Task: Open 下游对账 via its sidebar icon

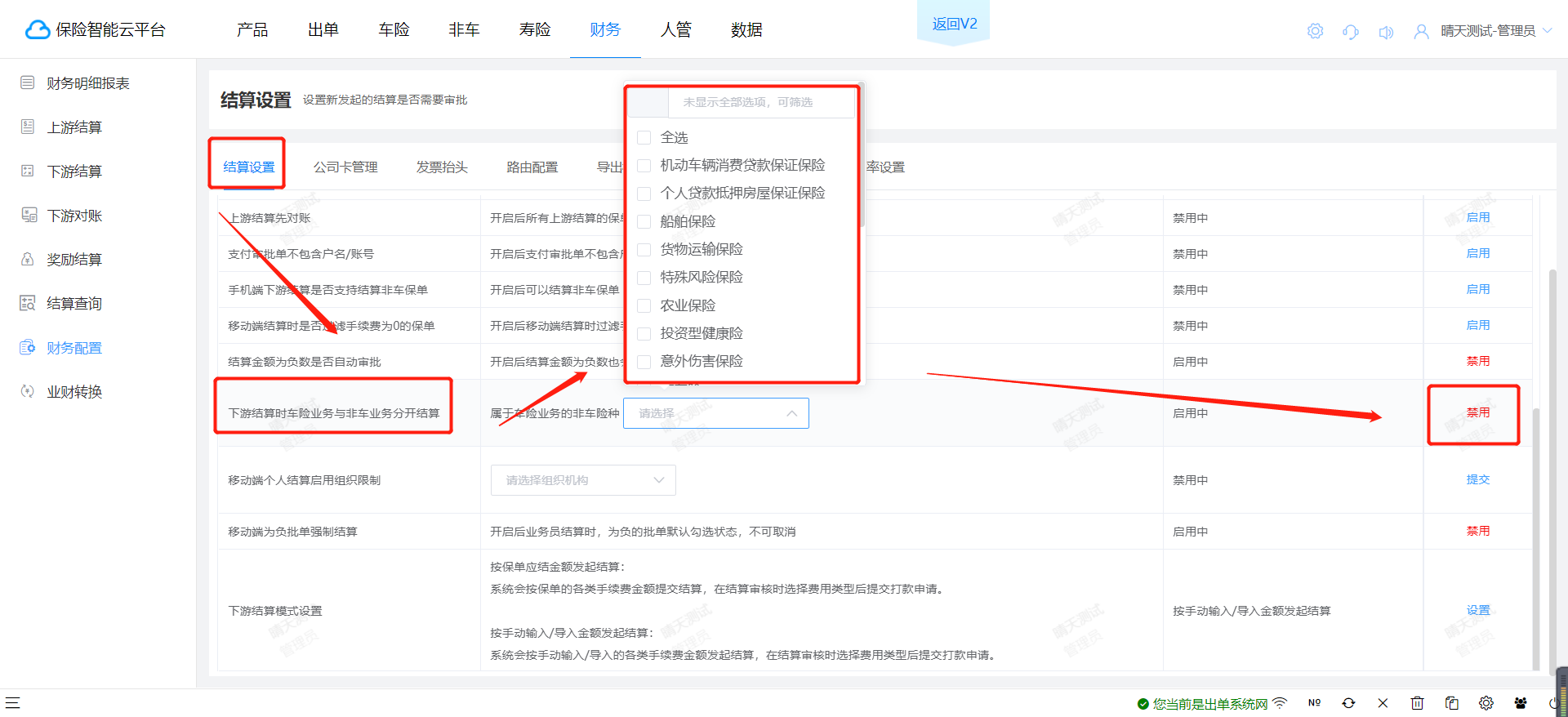Action: (x=29, y=215)
